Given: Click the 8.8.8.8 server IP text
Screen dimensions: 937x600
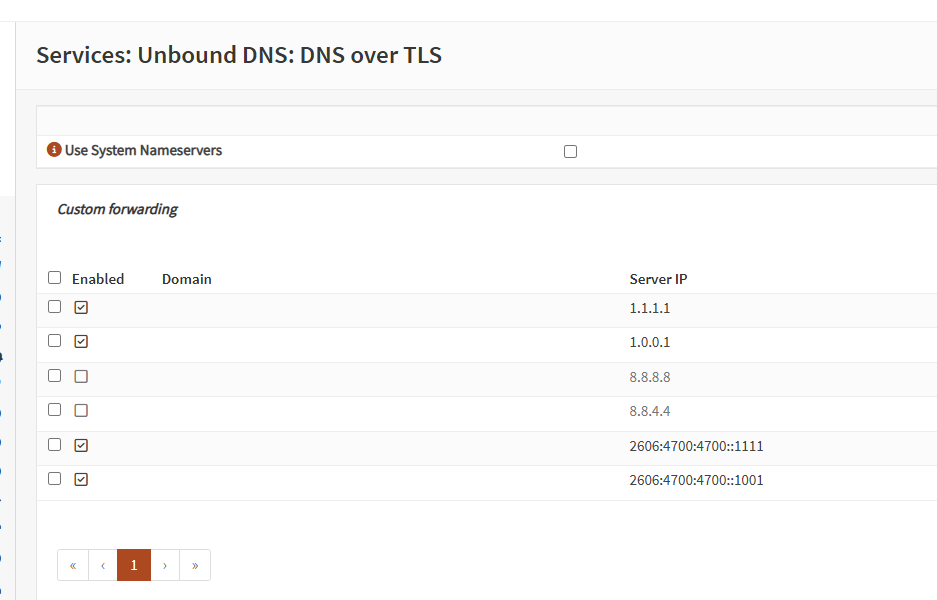Looking at the screenshot, I should [x=650, y=377].
